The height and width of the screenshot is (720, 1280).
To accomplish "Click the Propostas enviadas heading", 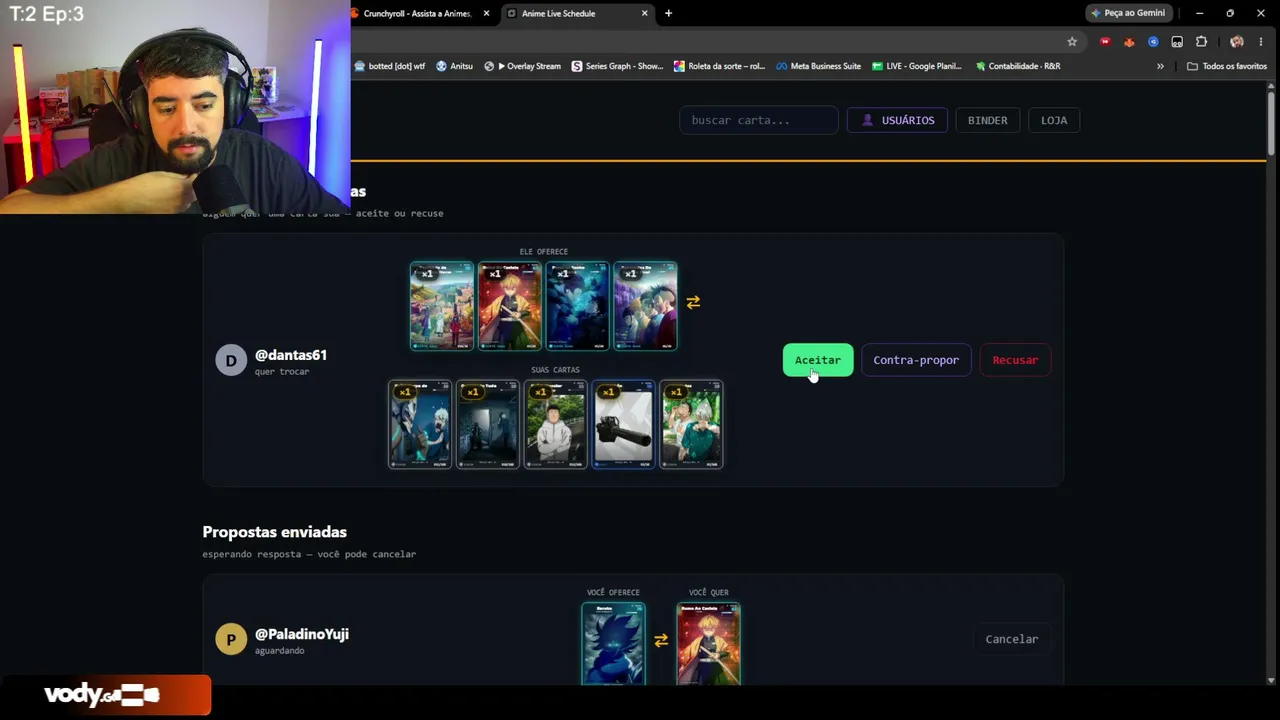I will (275, 532).
